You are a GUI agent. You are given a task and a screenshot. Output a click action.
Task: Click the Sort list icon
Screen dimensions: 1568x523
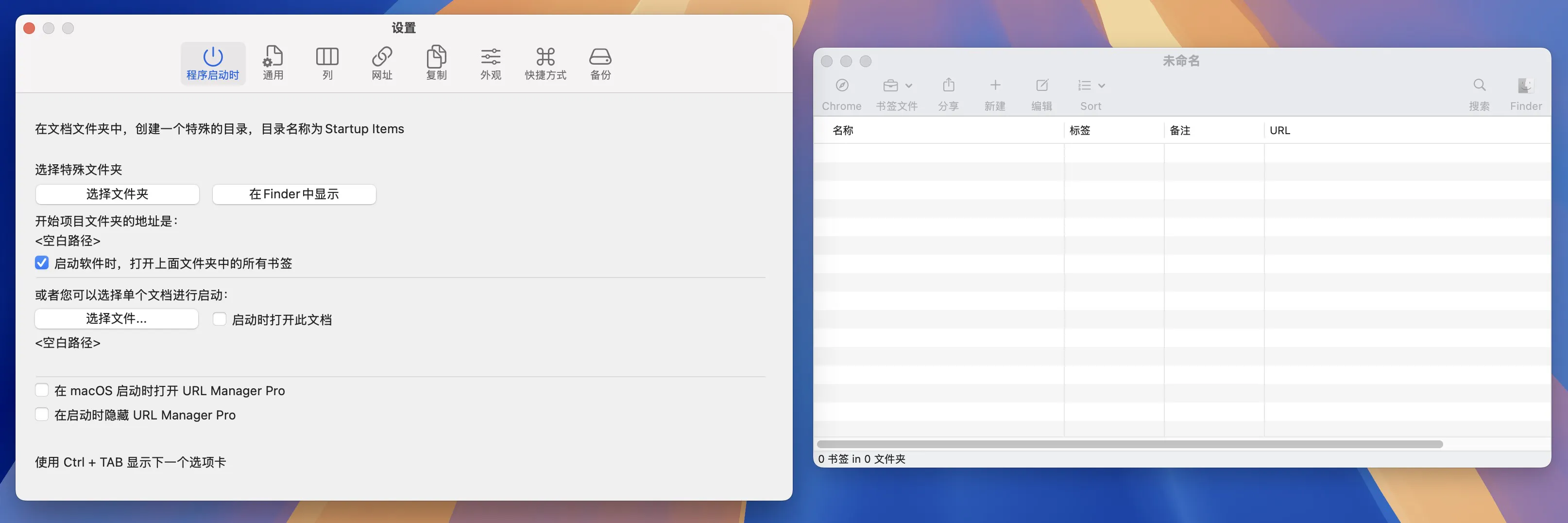pos(1084,85)
